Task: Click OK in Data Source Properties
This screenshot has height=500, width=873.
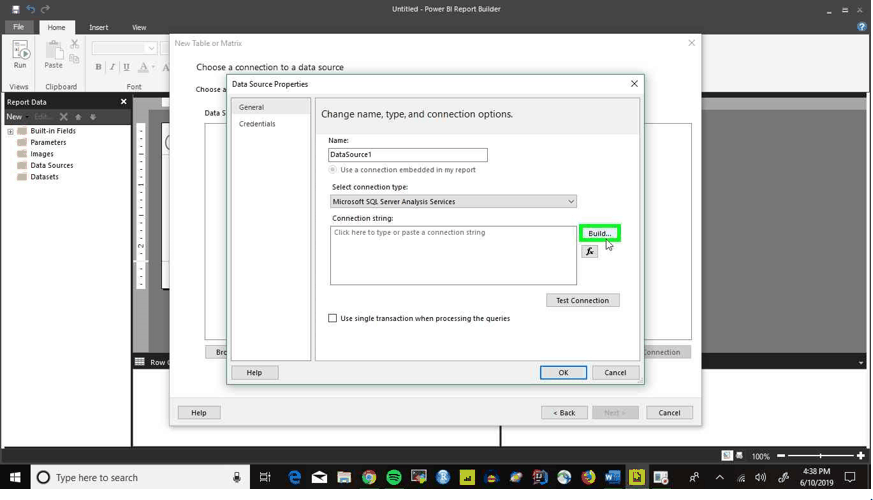Action: (x=563, y=372)
